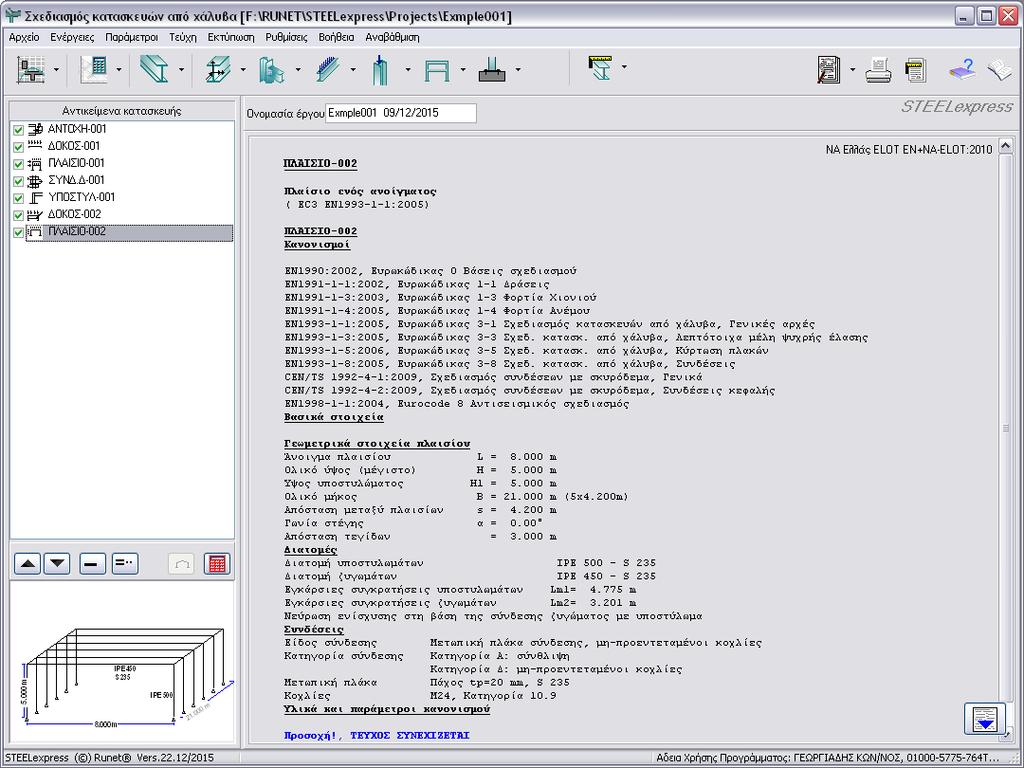Expand dropdown next to column load icon

[408, 69]
